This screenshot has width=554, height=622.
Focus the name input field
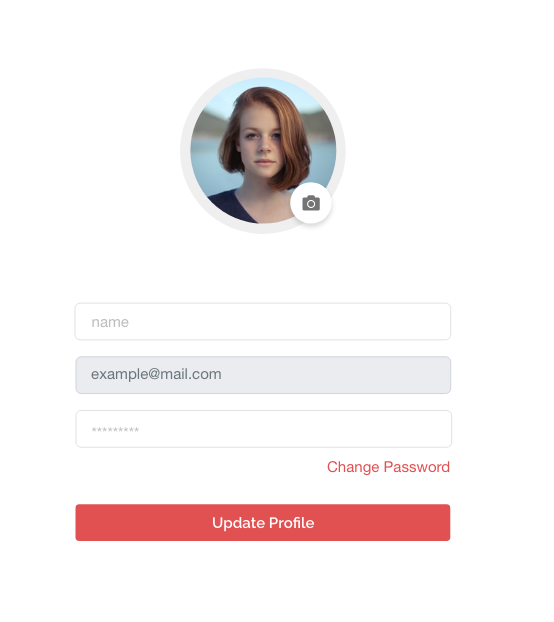click(263, 322)
